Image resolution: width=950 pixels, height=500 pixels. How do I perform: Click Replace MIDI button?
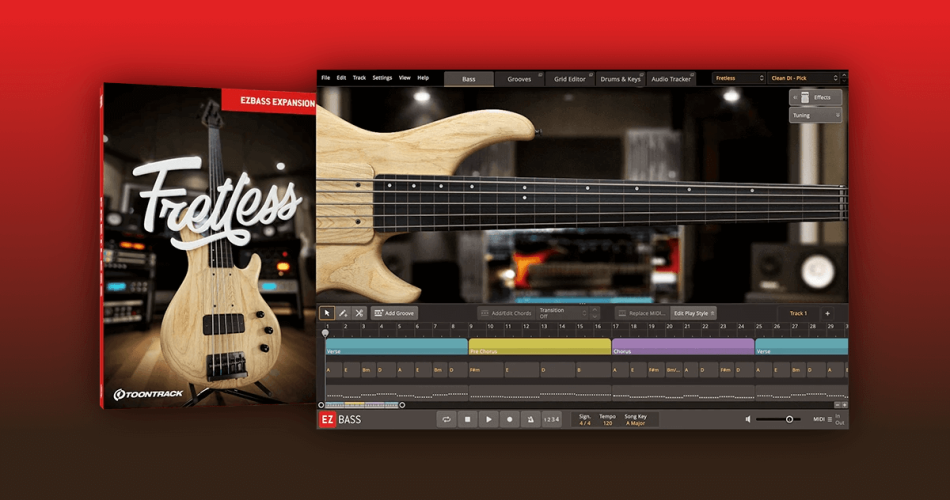tap(642, 313)
